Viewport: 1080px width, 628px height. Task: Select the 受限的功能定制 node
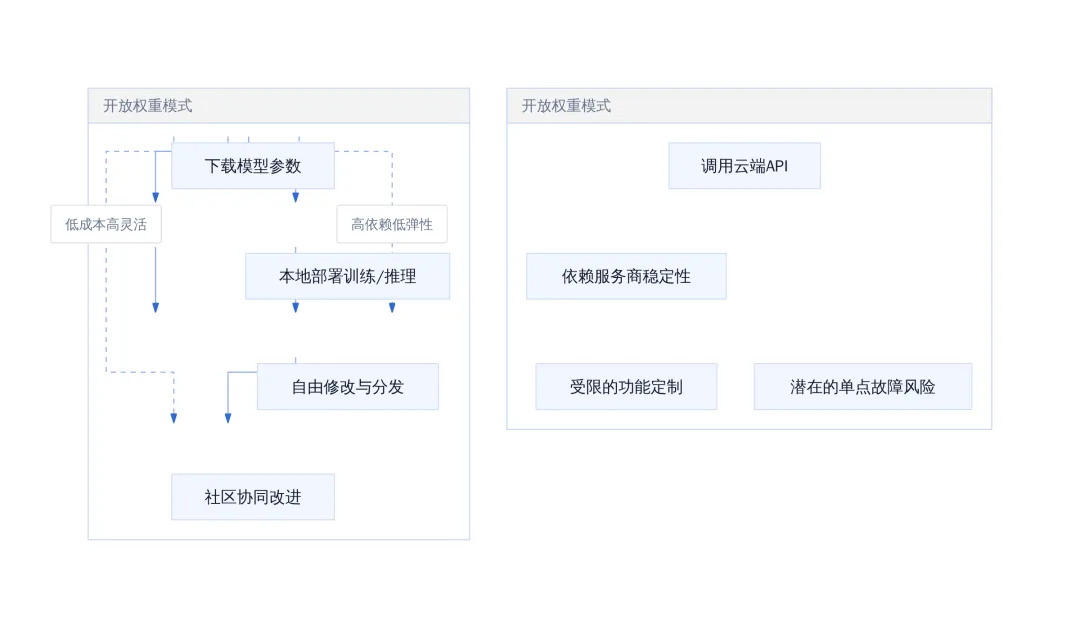pos(626,386)
